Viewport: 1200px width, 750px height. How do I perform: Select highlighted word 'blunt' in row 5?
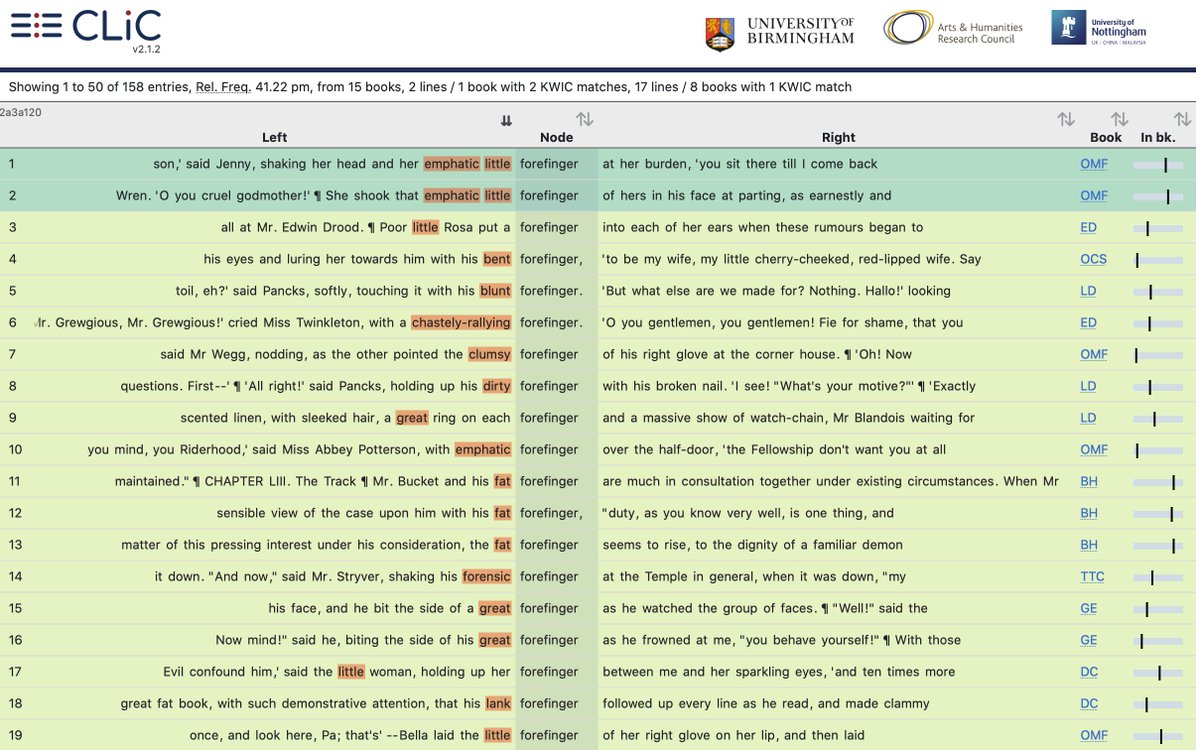(495, 291)
